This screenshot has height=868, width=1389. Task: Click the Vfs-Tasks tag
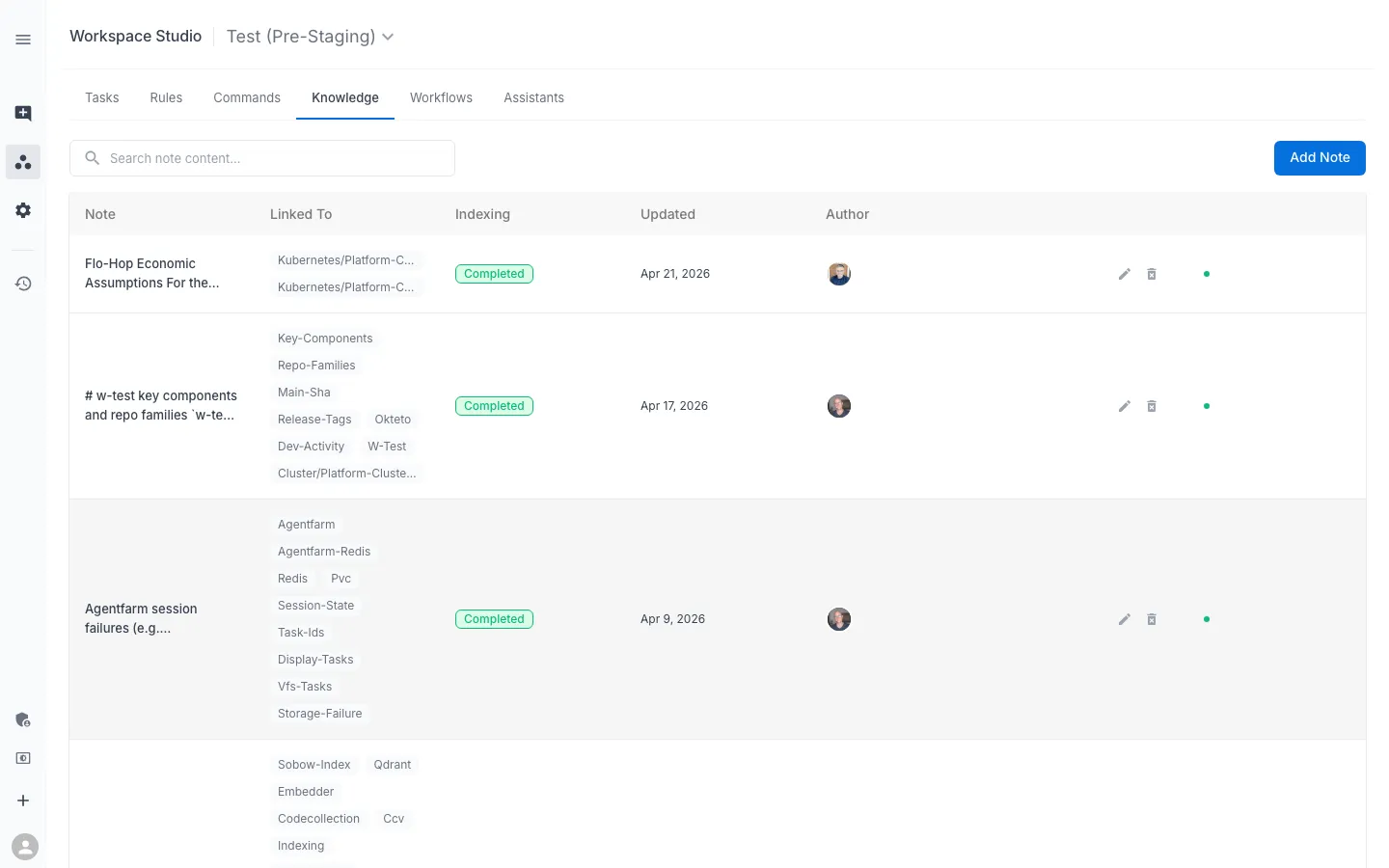pos(305,687)
